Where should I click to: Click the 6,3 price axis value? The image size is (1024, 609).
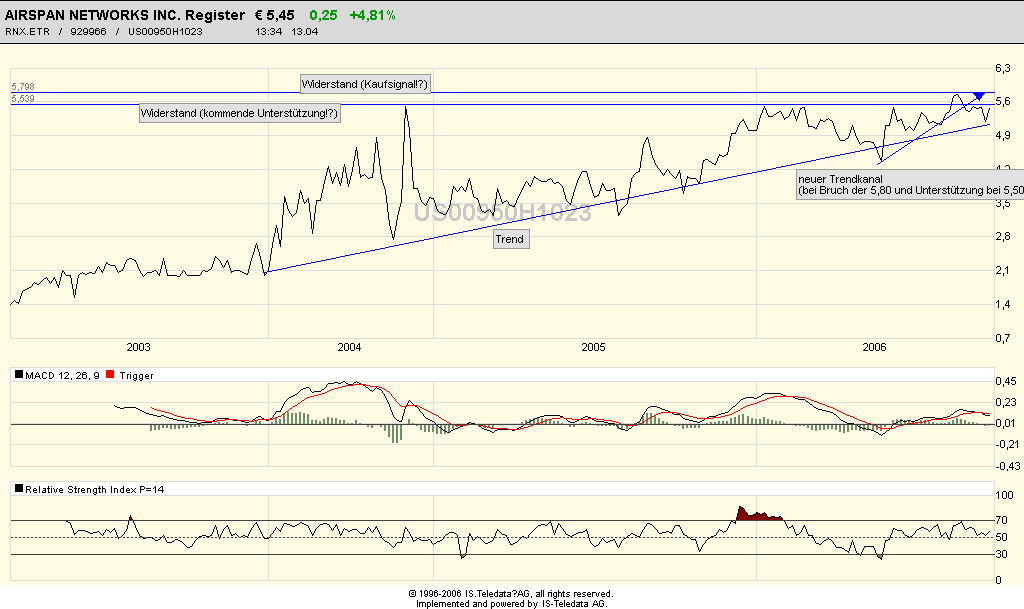coord(1002,68)
